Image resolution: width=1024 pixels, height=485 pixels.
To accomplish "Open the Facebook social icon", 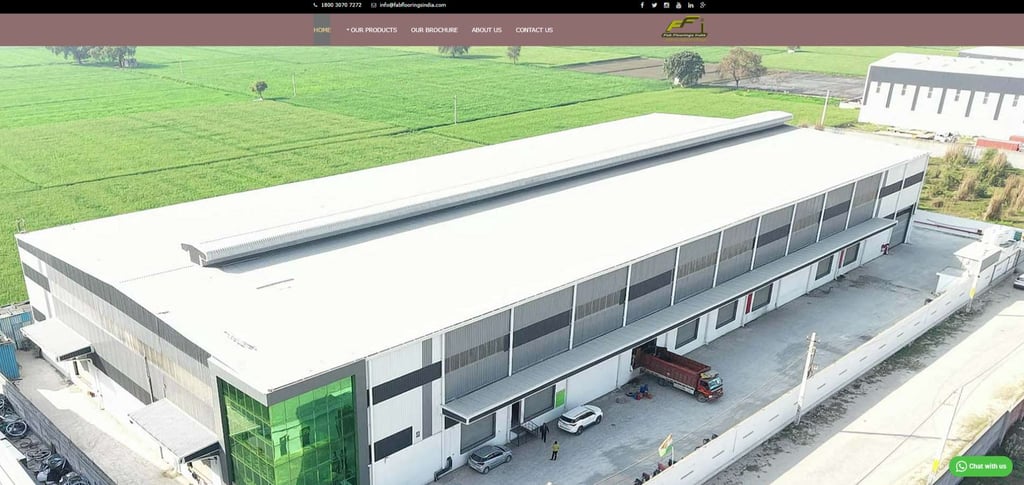I will point(642,5).
